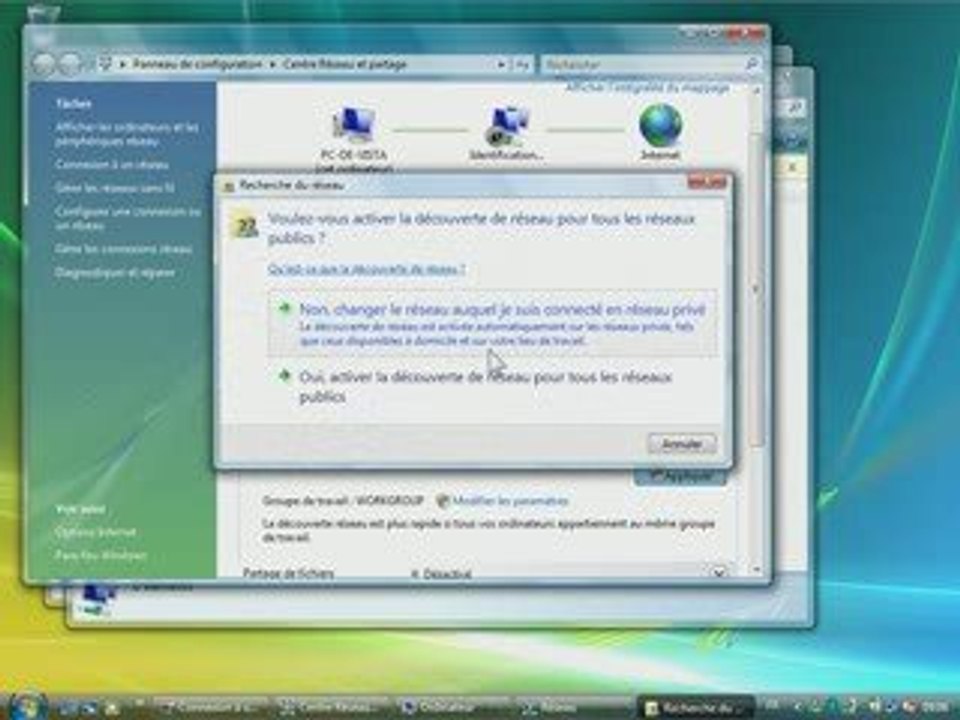Click 'Modifier les paramètres' link
The height and width of the screenshot is (720, 960).
pos(510,501)
